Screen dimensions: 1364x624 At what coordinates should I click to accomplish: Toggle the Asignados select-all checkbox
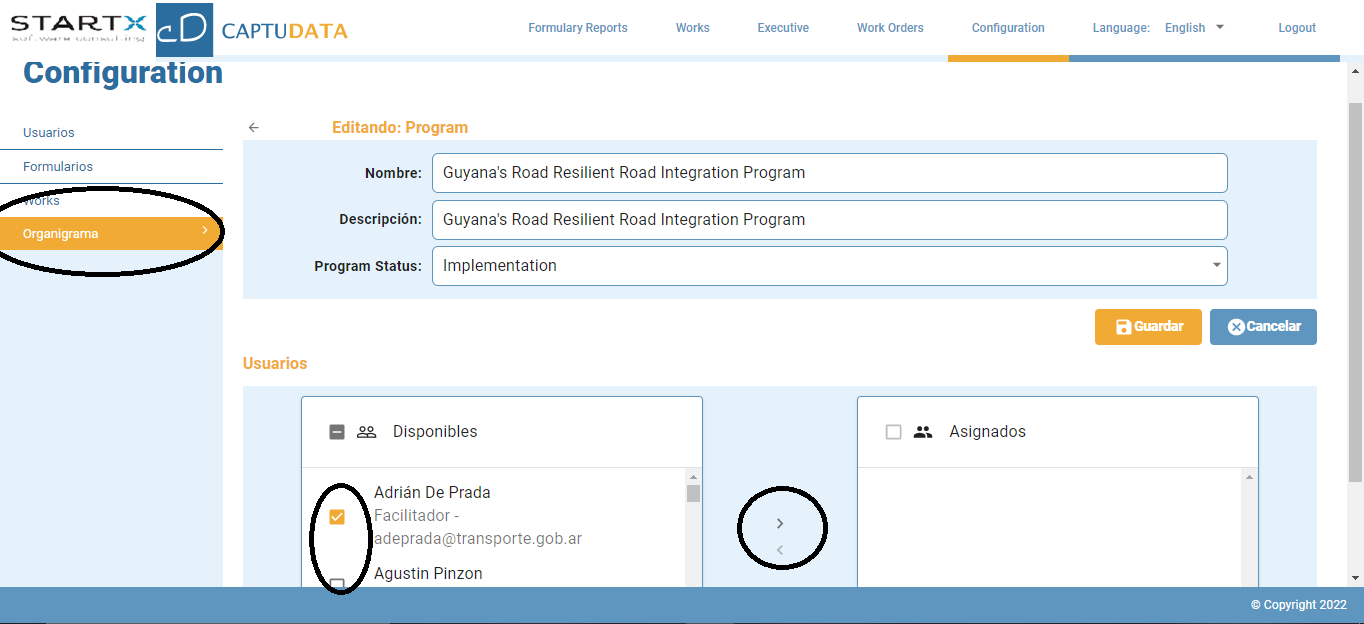[x=894, y=432]
